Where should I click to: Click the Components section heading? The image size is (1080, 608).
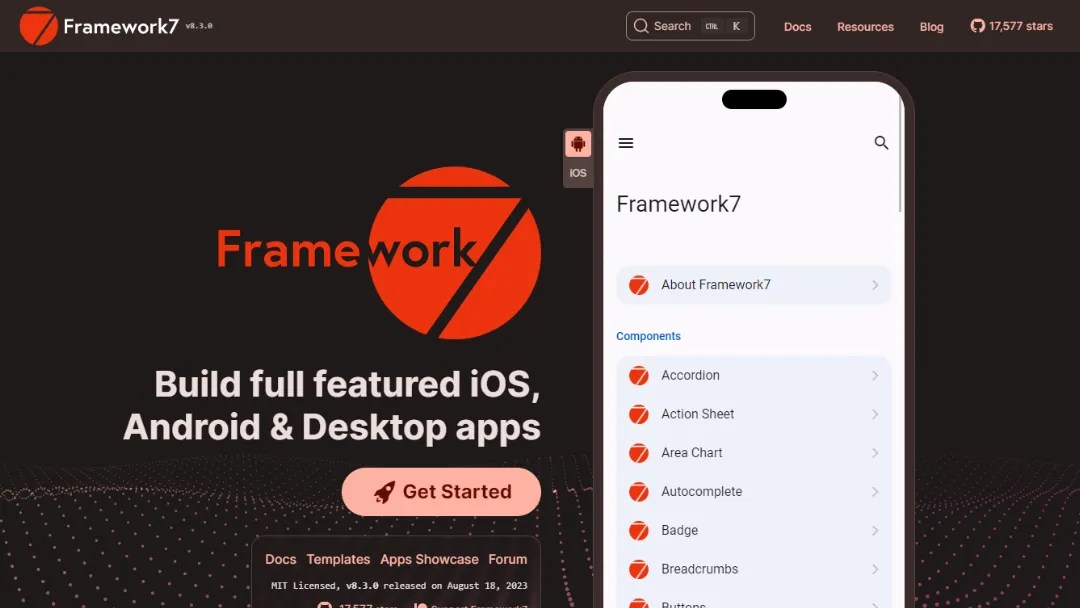[x=648, y=336]
